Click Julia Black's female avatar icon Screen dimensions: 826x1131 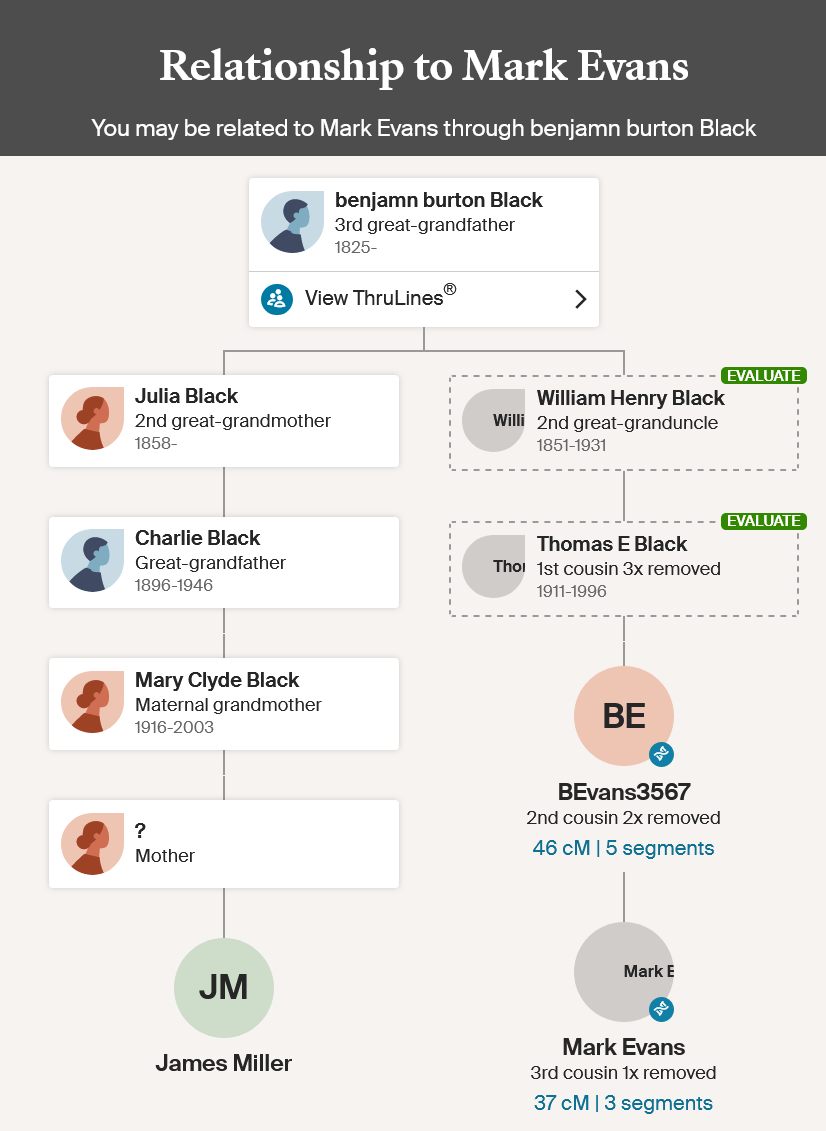coord(92,418)
